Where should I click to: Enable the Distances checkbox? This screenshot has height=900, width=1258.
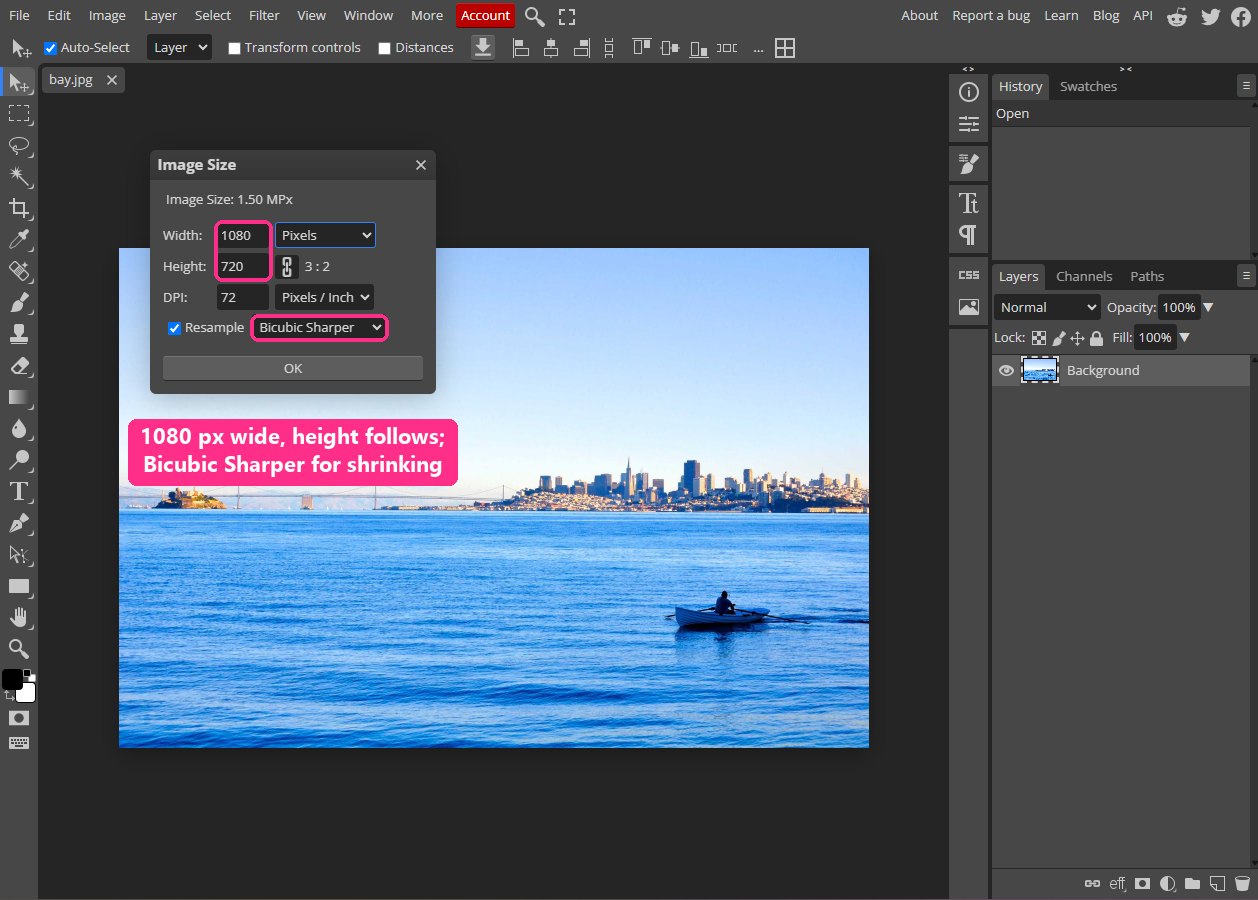click(x=384, y=48)
